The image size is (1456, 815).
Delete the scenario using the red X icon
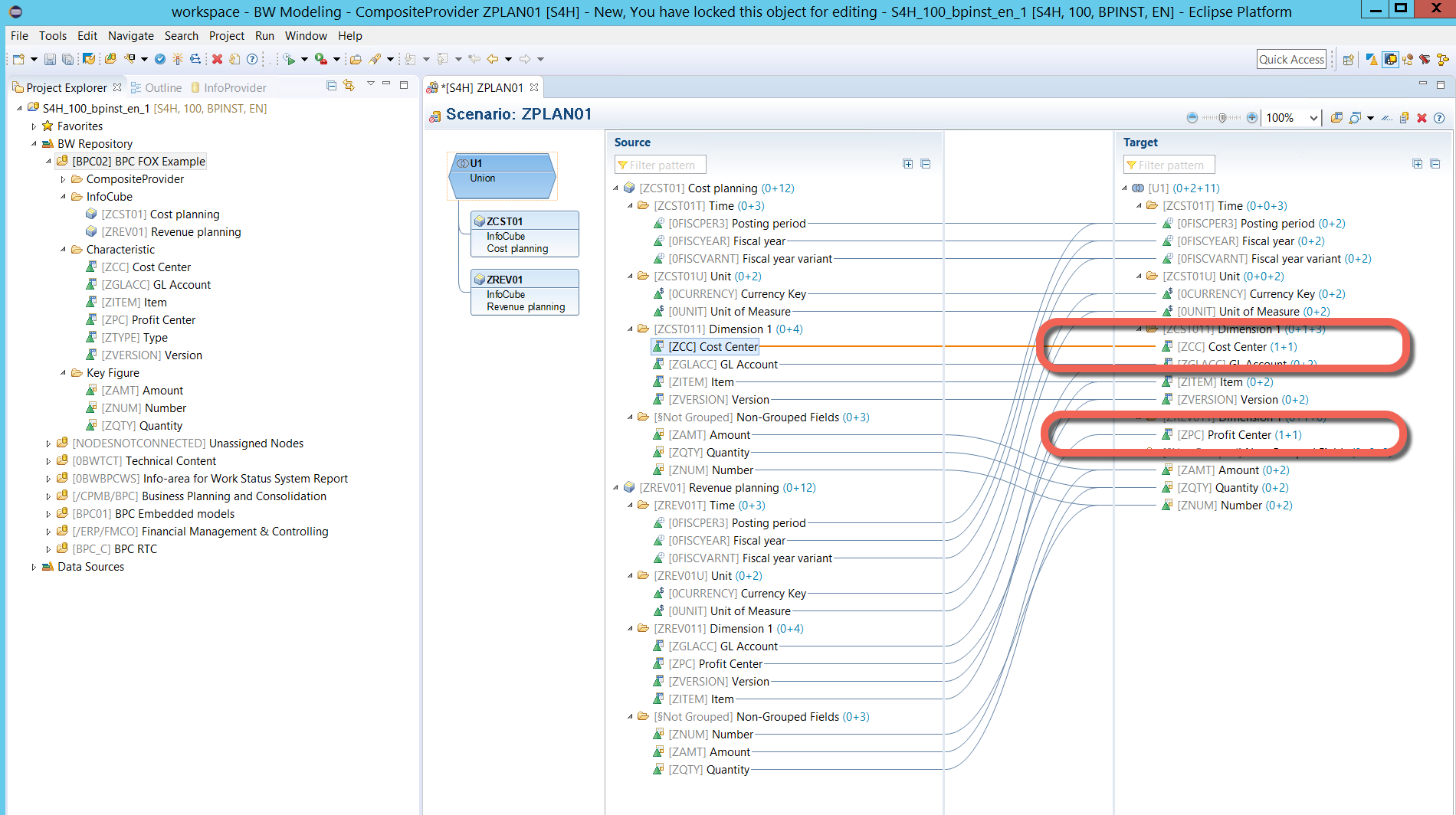click(x=1422, y=116)
